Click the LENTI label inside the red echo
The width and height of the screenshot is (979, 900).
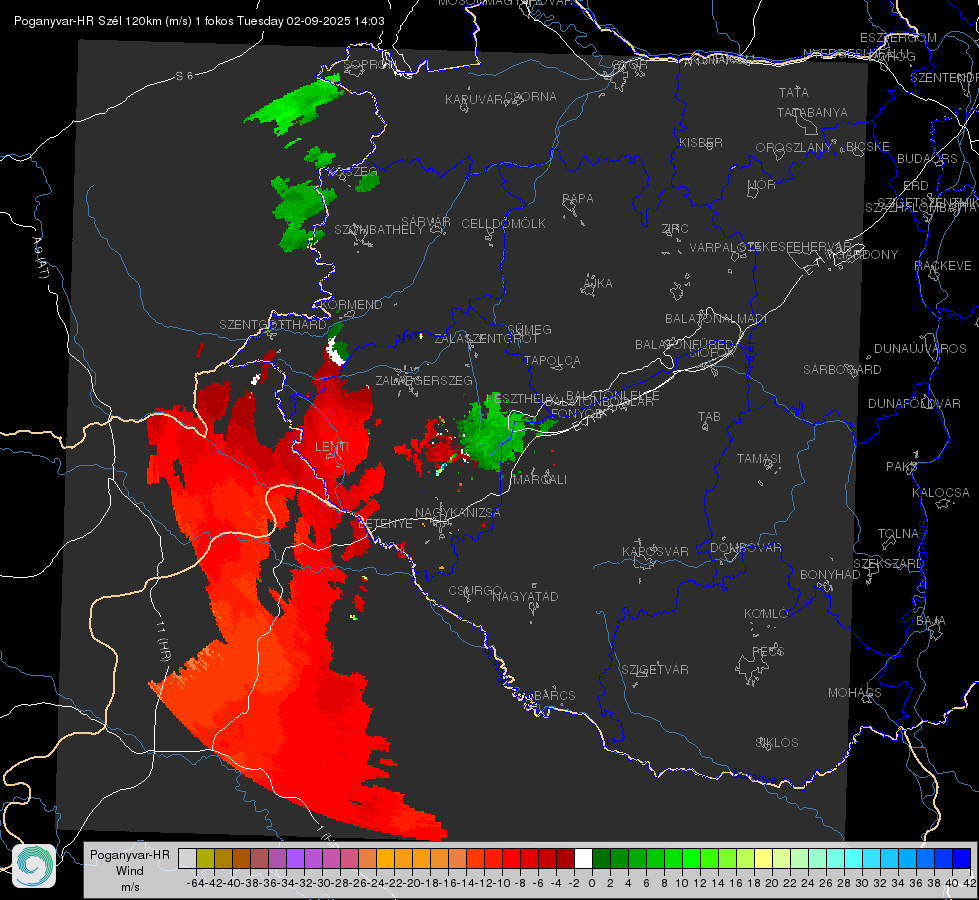tap(332, 447)
